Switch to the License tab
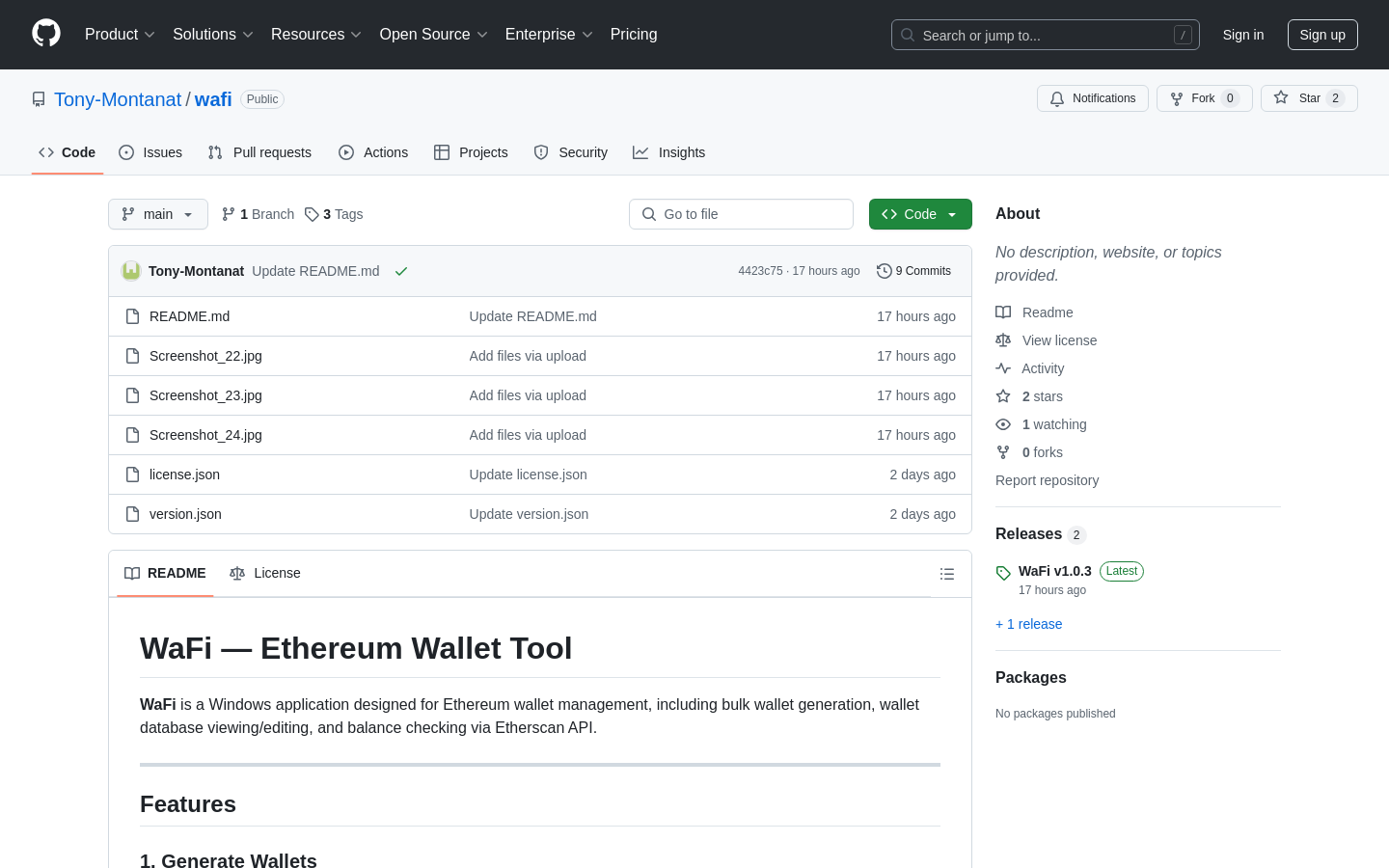This screenshot has height=868, width=1389. pos(265,573)
